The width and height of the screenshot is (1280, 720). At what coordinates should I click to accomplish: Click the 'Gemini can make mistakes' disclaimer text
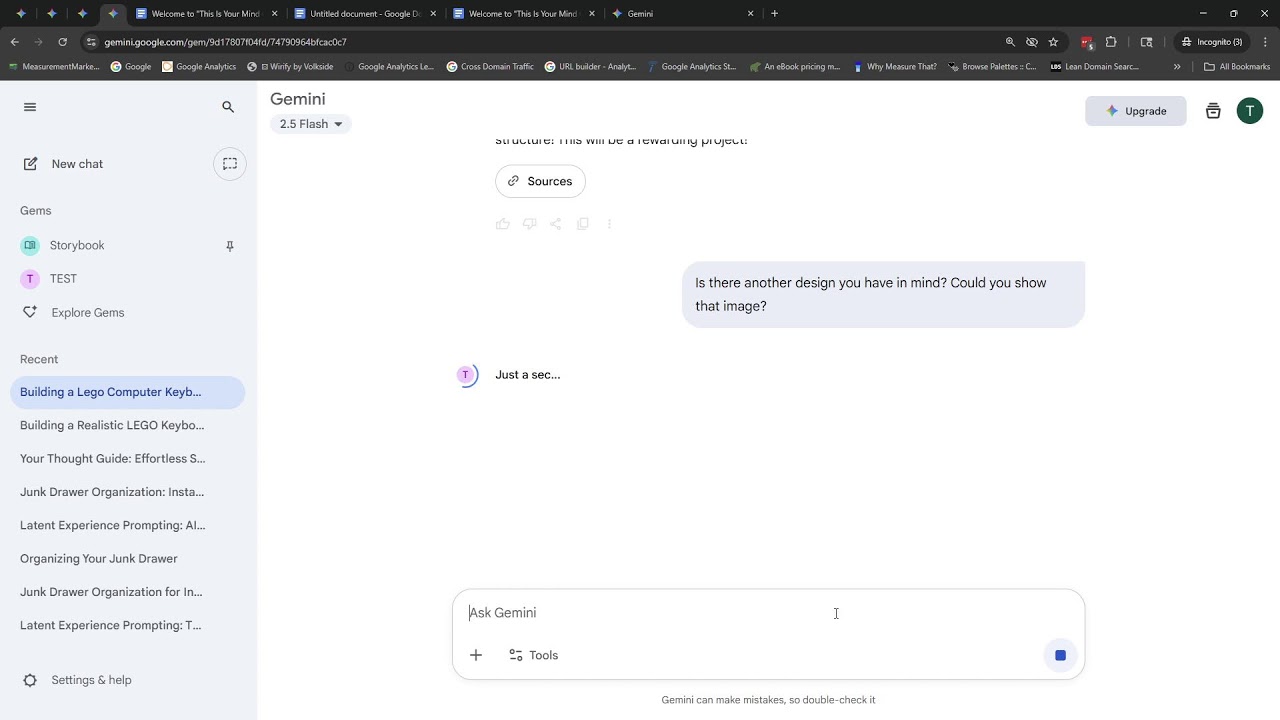[x=768, y=700]
